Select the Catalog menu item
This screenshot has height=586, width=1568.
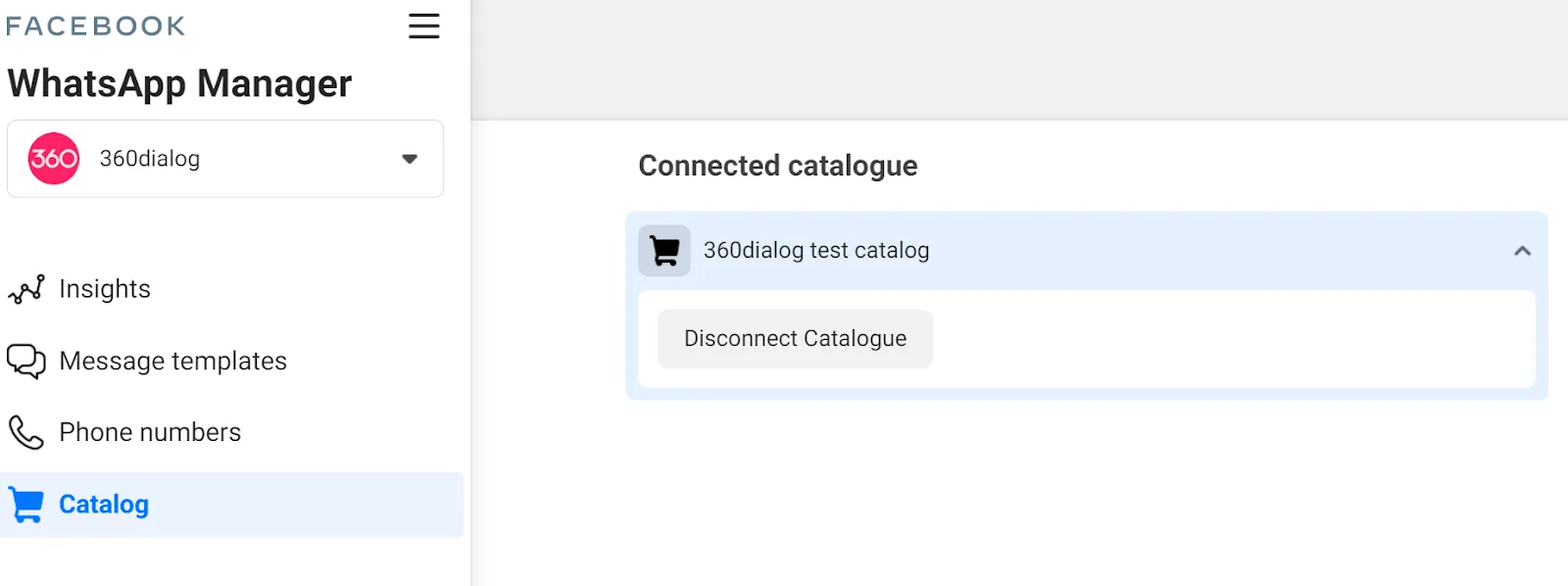[x=232, y=505]
